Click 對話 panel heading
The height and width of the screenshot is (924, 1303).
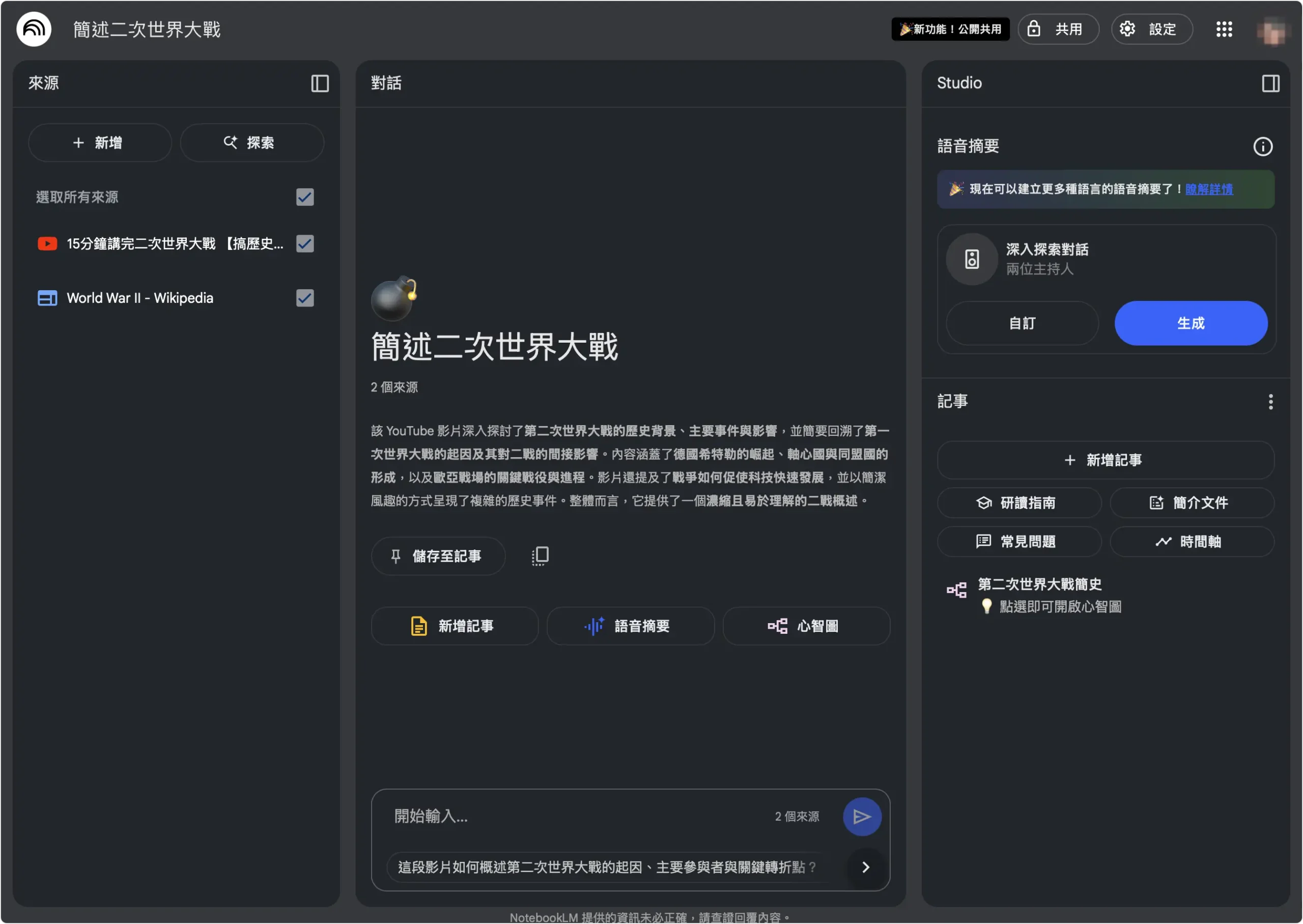pyautogui.click(x=386, y=83)
